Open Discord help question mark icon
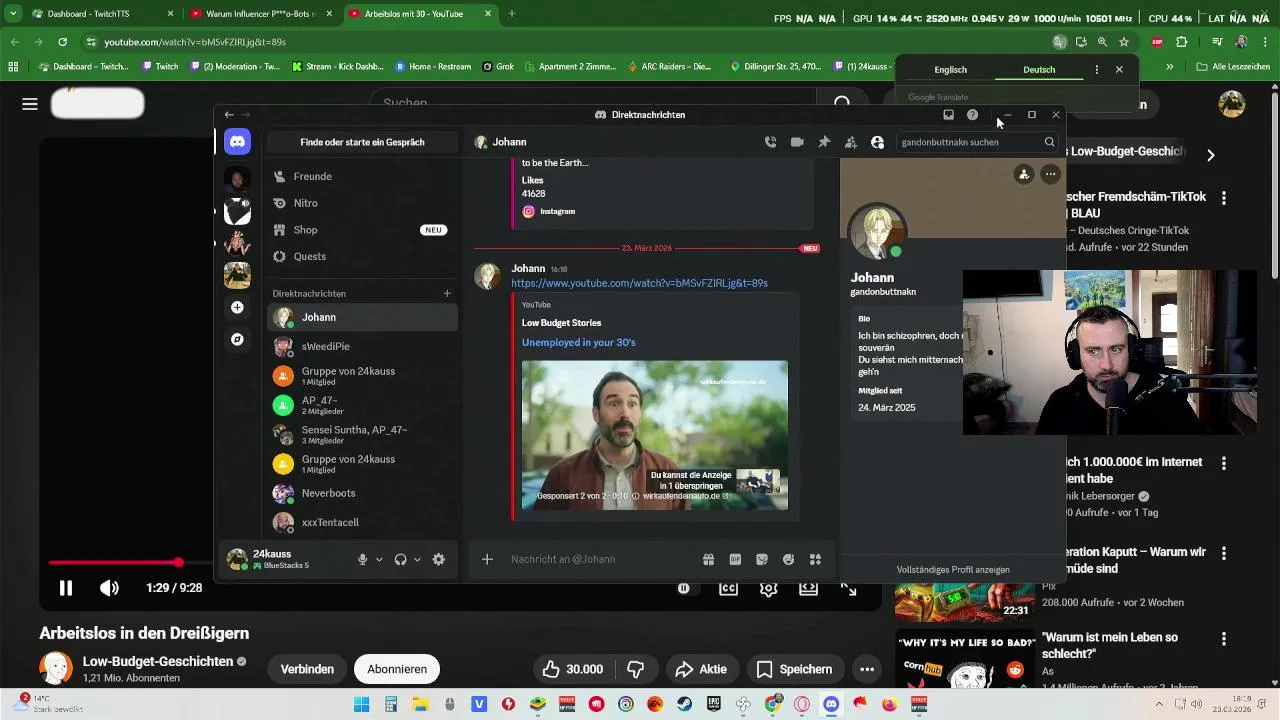Viewport: 1280px width, 720px height. coord(972,115)
